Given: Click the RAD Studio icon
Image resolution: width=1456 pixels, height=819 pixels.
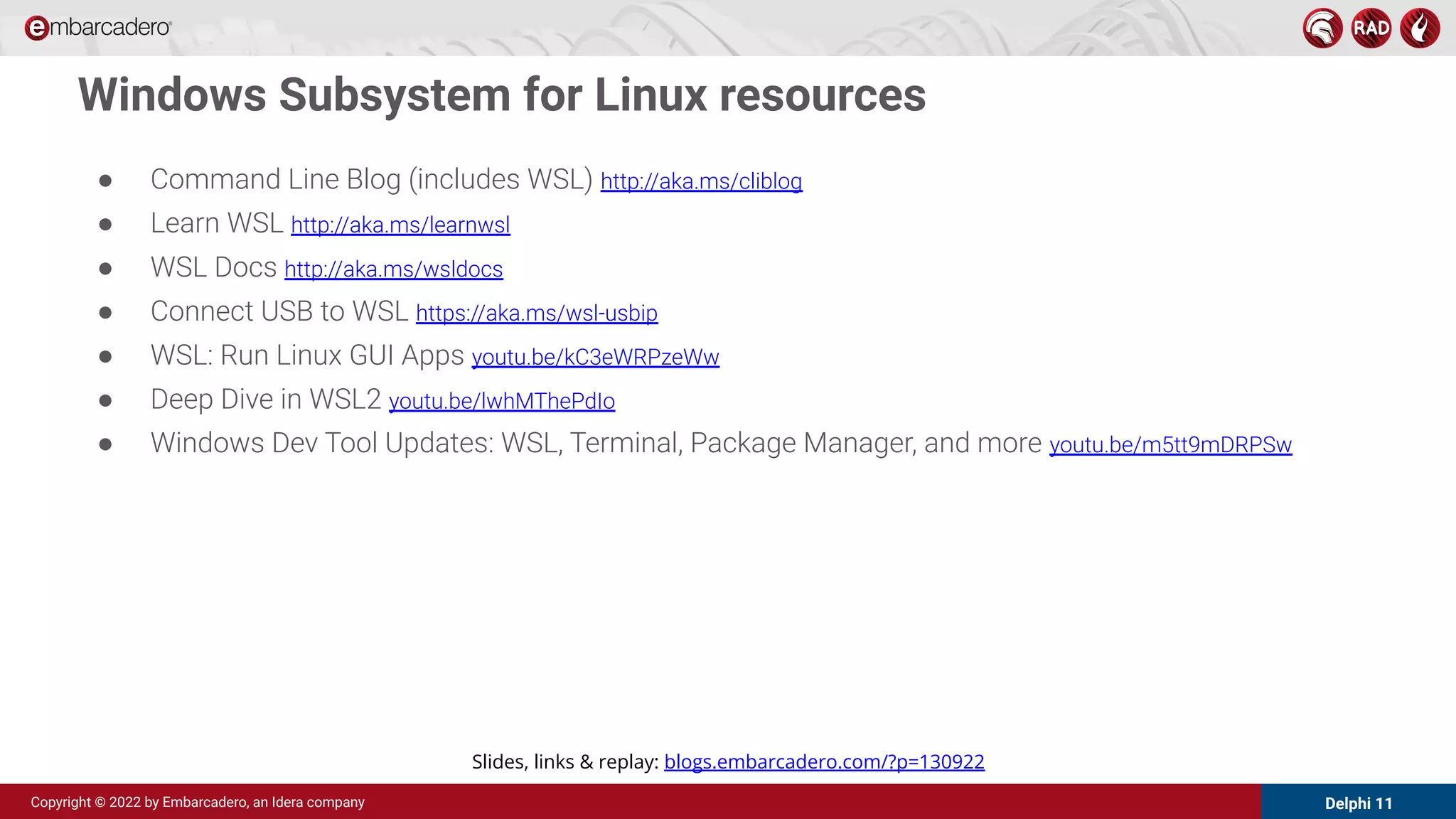Looking at the screenshot, I should tap(1371, 28).
